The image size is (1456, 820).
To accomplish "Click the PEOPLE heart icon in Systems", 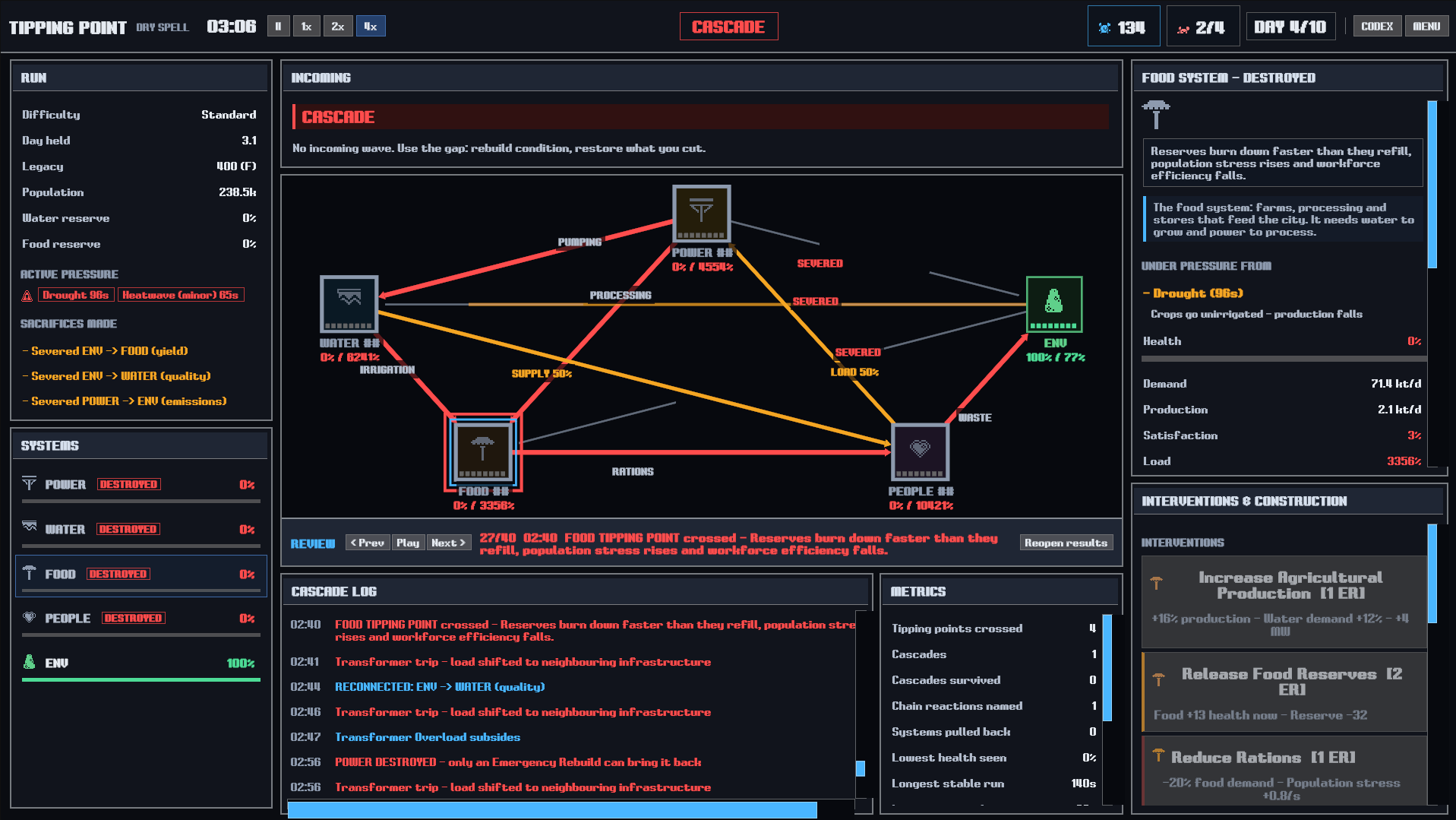I will (x=29, y=617).
